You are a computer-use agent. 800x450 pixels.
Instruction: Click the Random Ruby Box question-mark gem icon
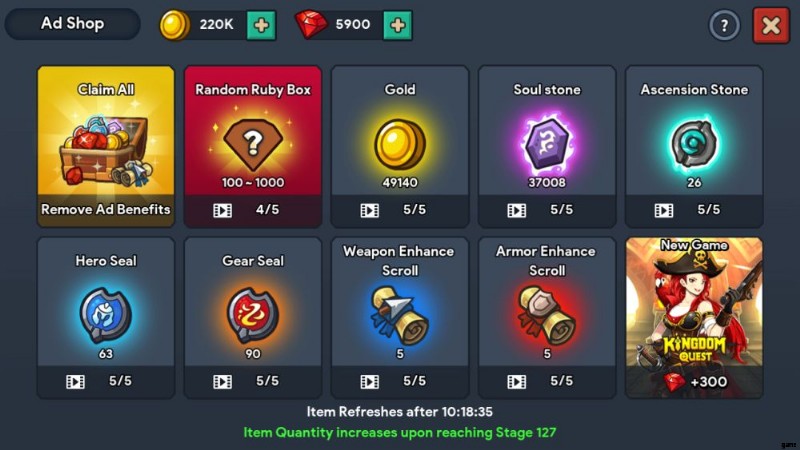253,144
